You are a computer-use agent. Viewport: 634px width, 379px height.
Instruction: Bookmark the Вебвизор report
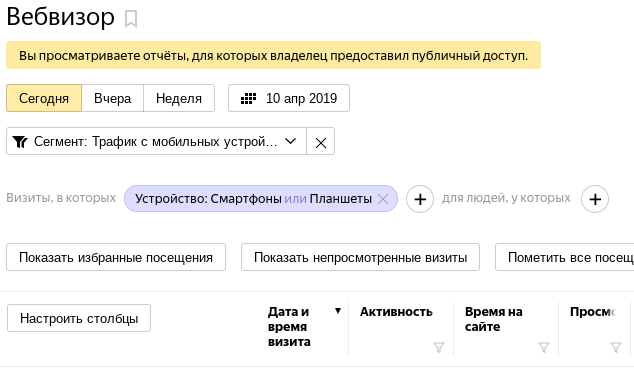point(131,19)
